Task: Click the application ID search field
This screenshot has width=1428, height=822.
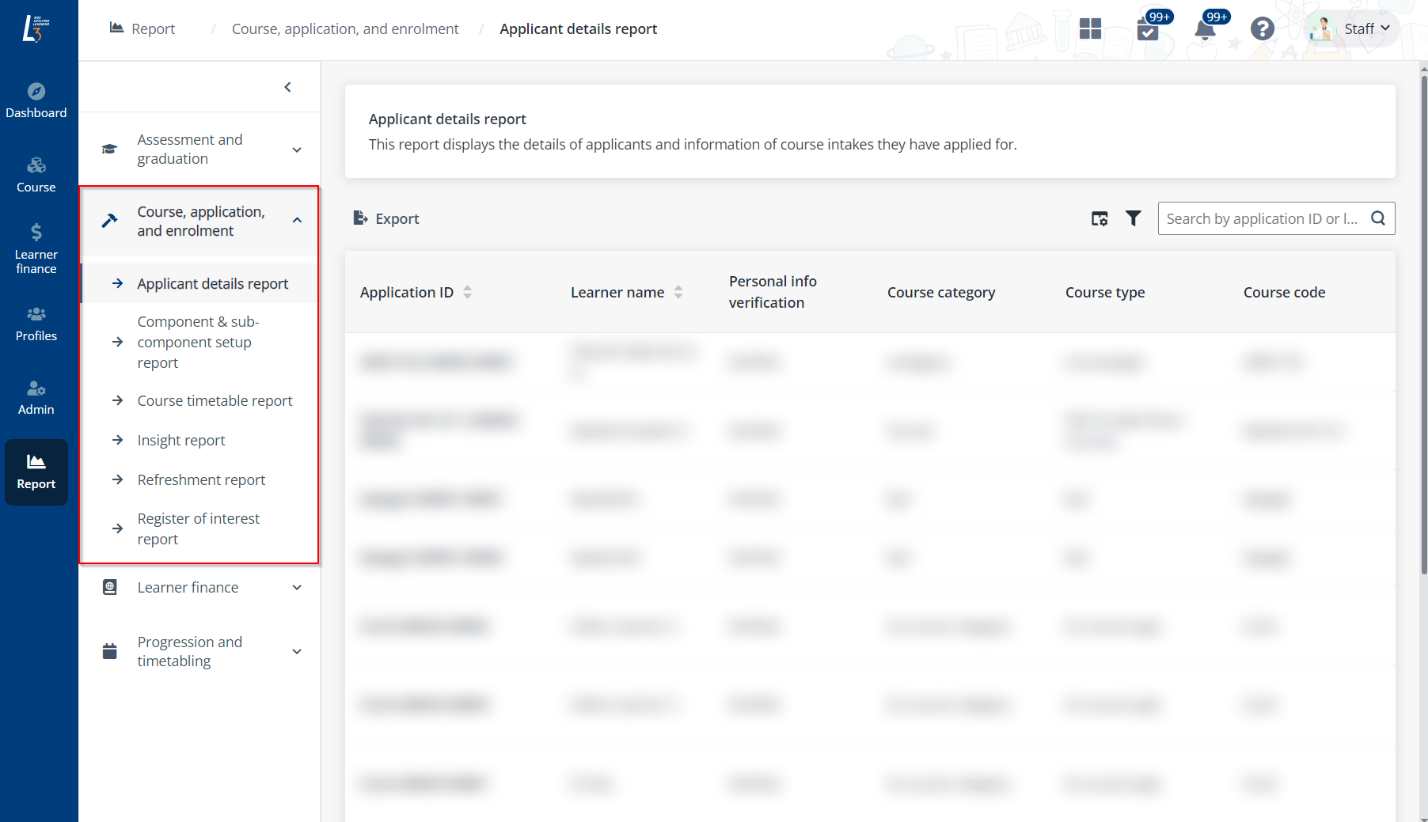Action: tap(1262, 218)
